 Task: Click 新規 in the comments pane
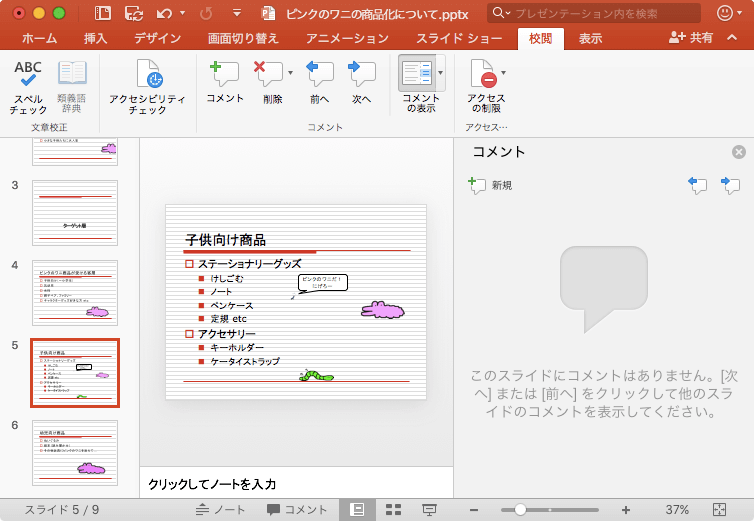point(490,185)
